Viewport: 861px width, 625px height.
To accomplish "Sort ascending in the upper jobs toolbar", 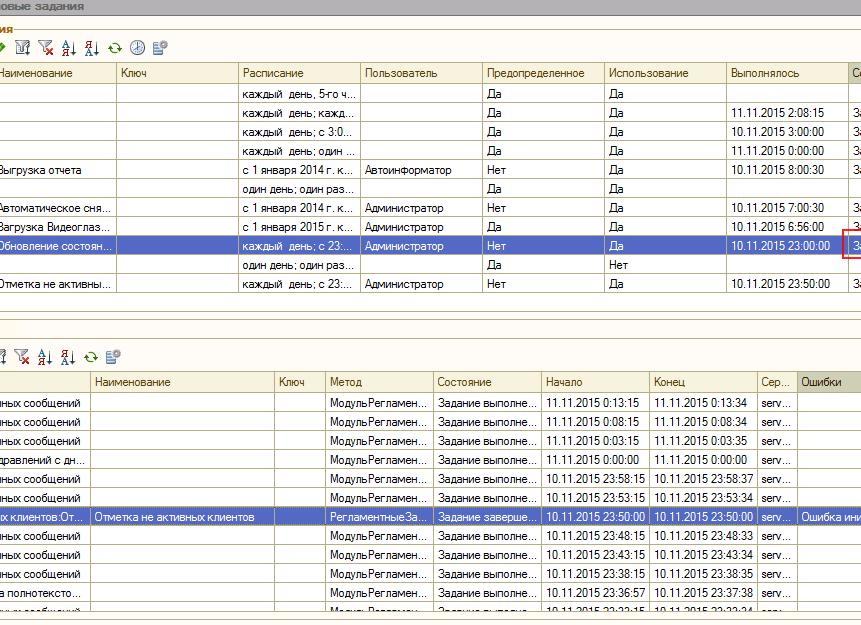I will coord(69,48).
